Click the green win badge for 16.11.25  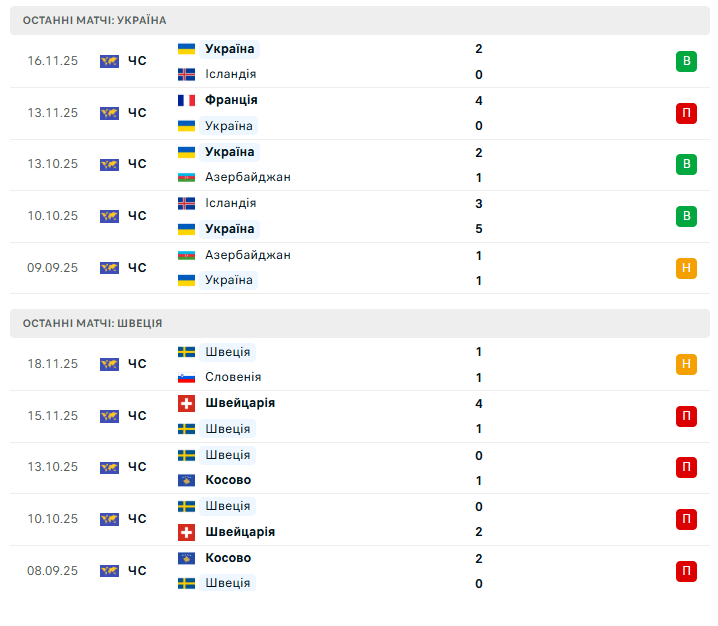(686, 61)
